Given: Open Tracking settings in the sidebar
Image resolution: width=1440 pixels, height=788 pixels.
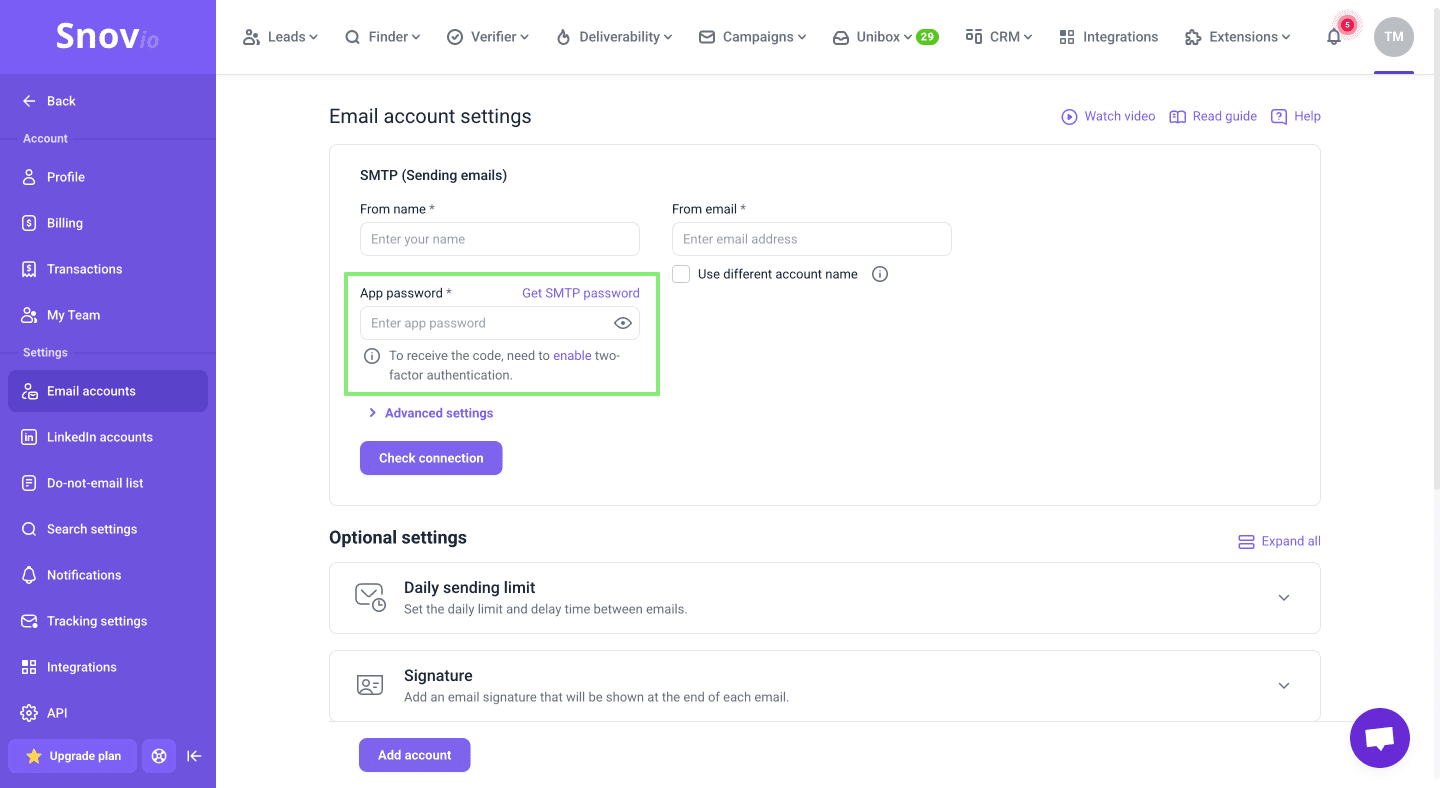Looking at the screenshot, I should coord(97,621).
